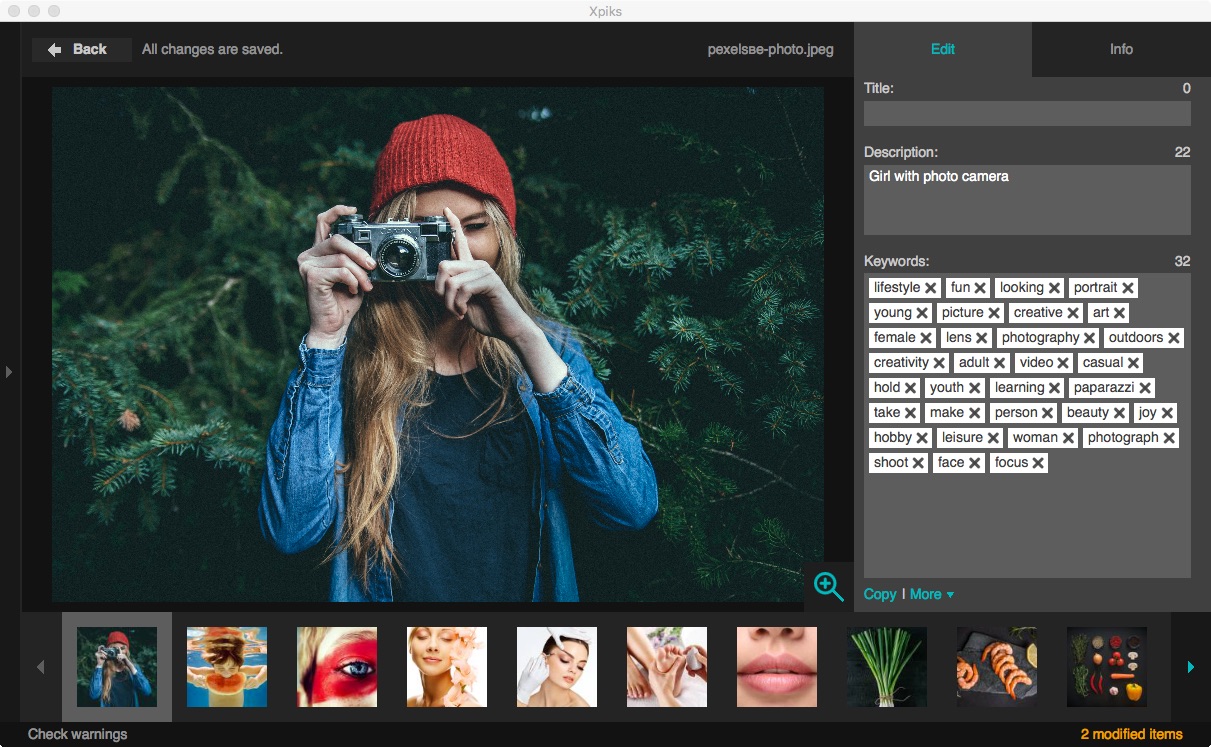1211x747 pixels.
Task: Click the left arrow in the thumbnail strip
Action: point(41,667)
